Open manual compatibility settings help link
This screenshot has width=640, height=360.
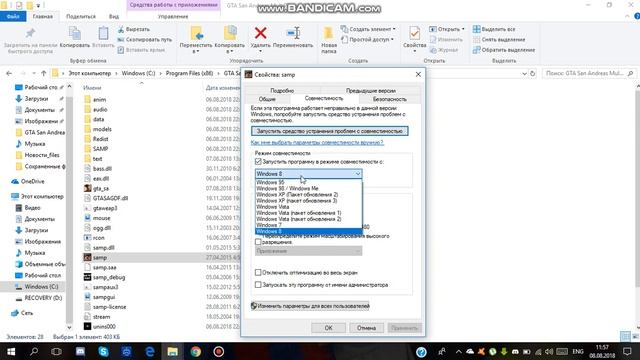click(317, 142)
